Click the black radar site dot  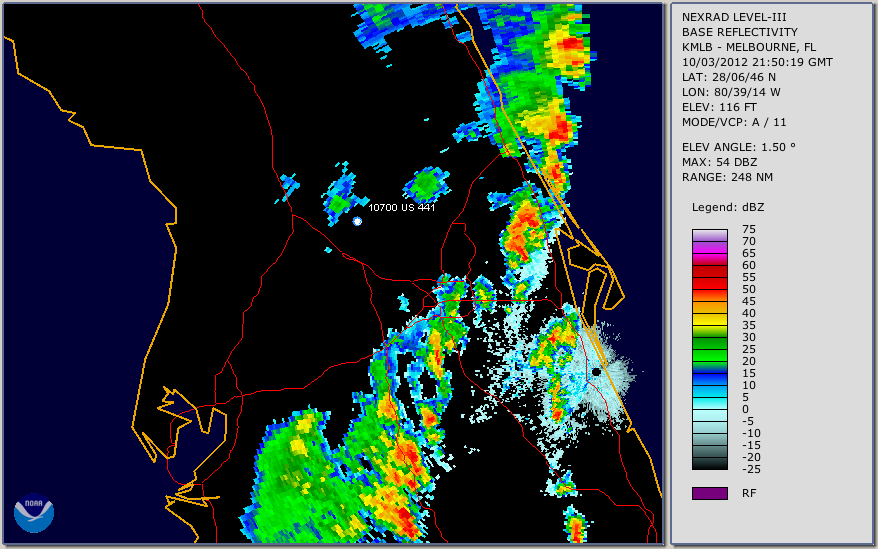[x=596, y=371]
